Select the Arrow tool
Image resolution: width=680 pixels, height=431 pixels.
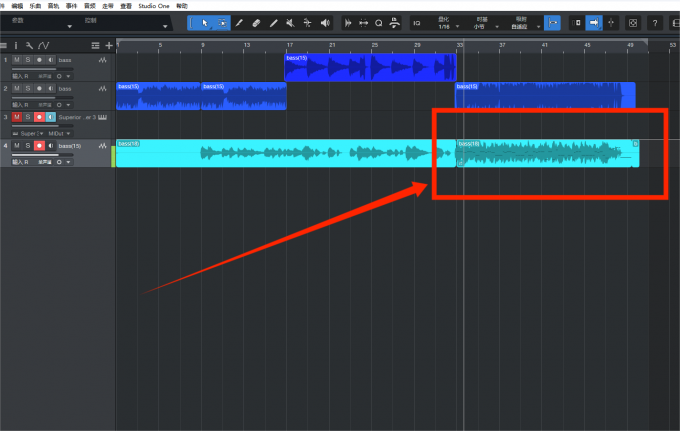pos(205,23)
